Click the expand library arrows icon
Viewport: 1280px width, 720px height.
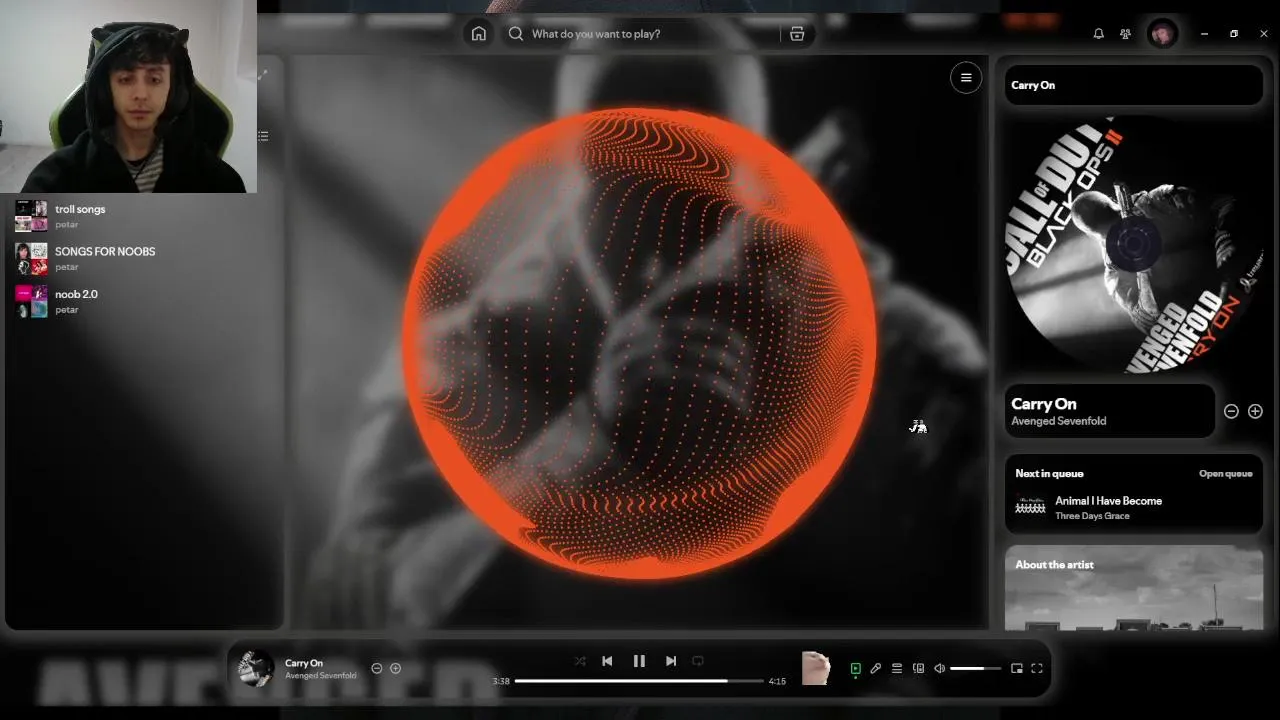[x=262, y=75]
